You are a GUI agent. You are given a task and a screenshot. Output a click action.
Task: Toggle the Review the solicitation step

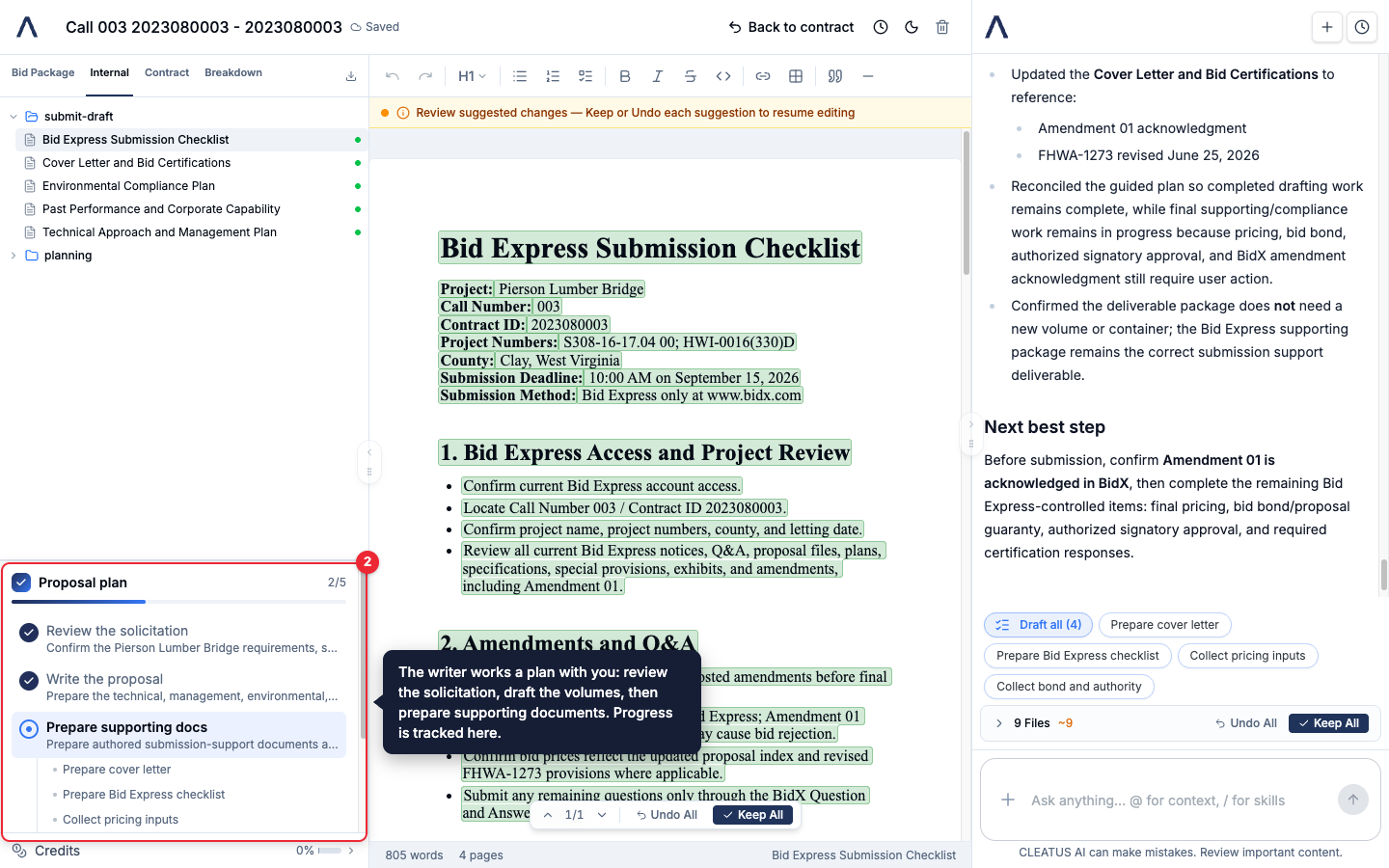[x=29, y=632]
